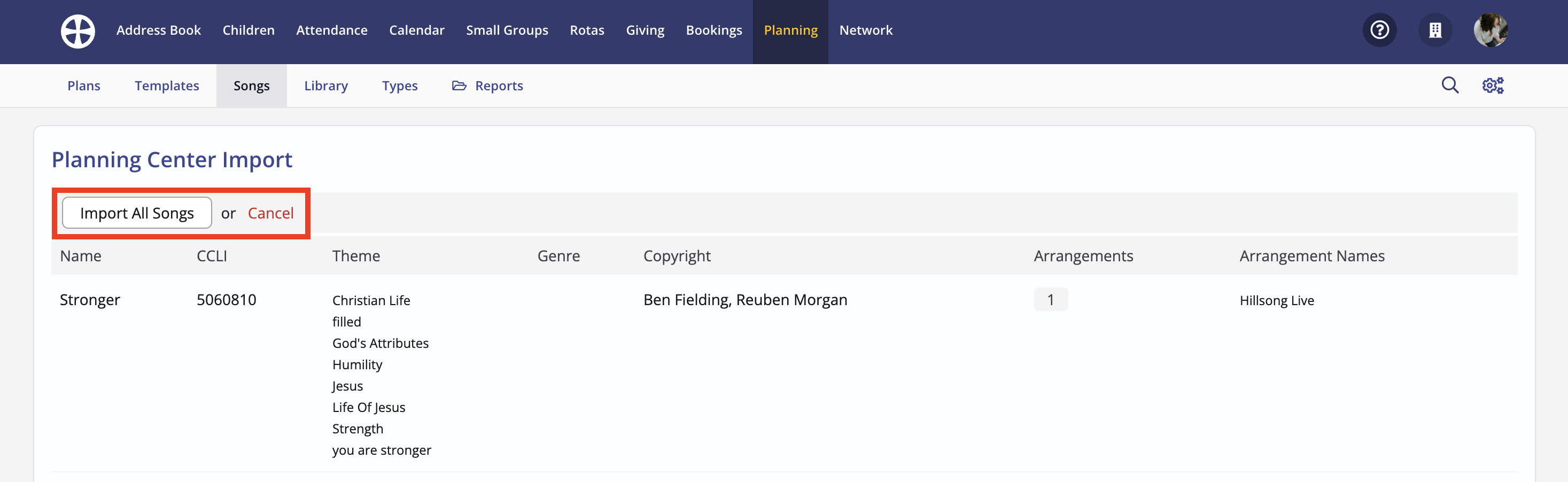This screenshot has height=482, width=1568.
Task: Select the song name Stronger
Action: click(89, 299)
